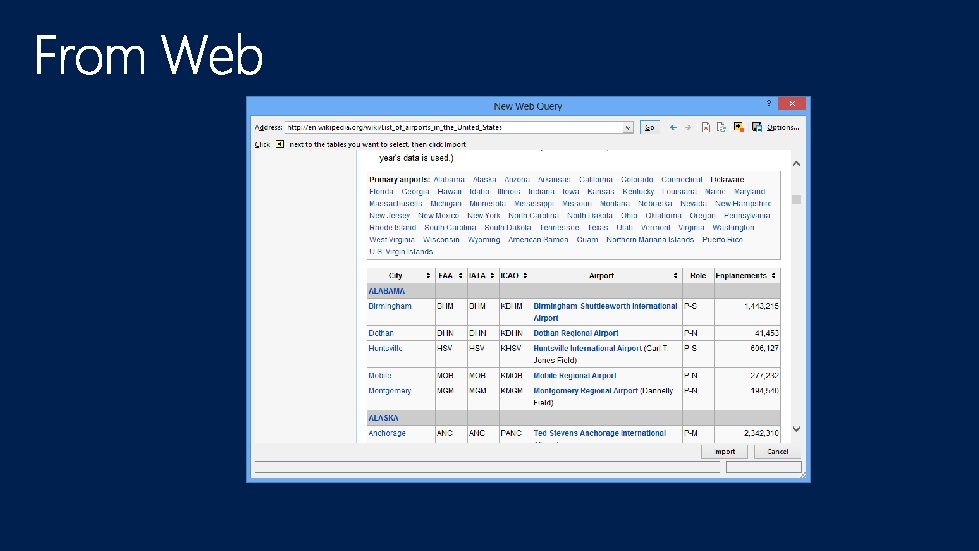Click the ALASKA section header link
Screen dimensions: 979x551
click(383, 418)
